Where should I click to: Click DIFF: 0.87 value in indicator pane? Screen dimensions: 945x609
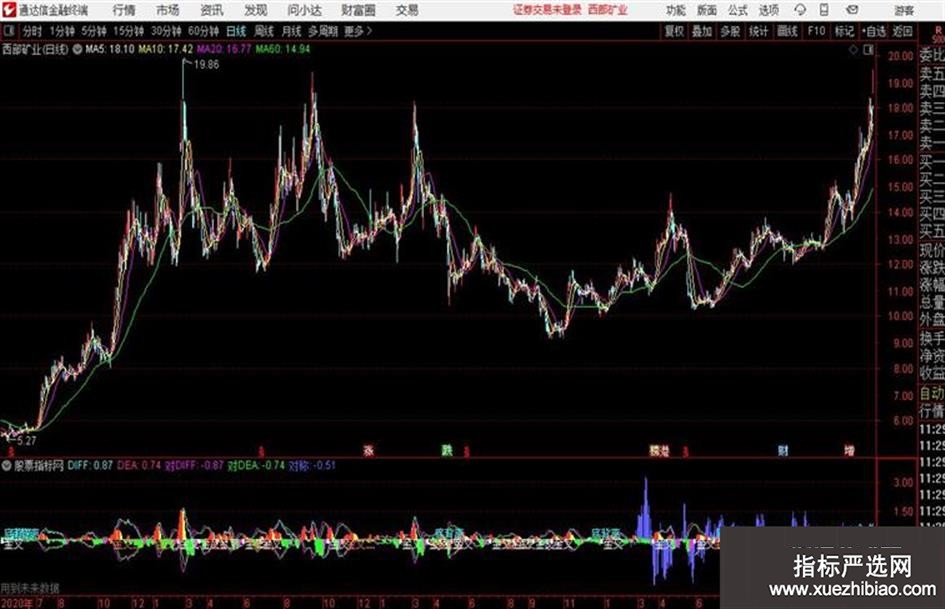click(90, 465)
